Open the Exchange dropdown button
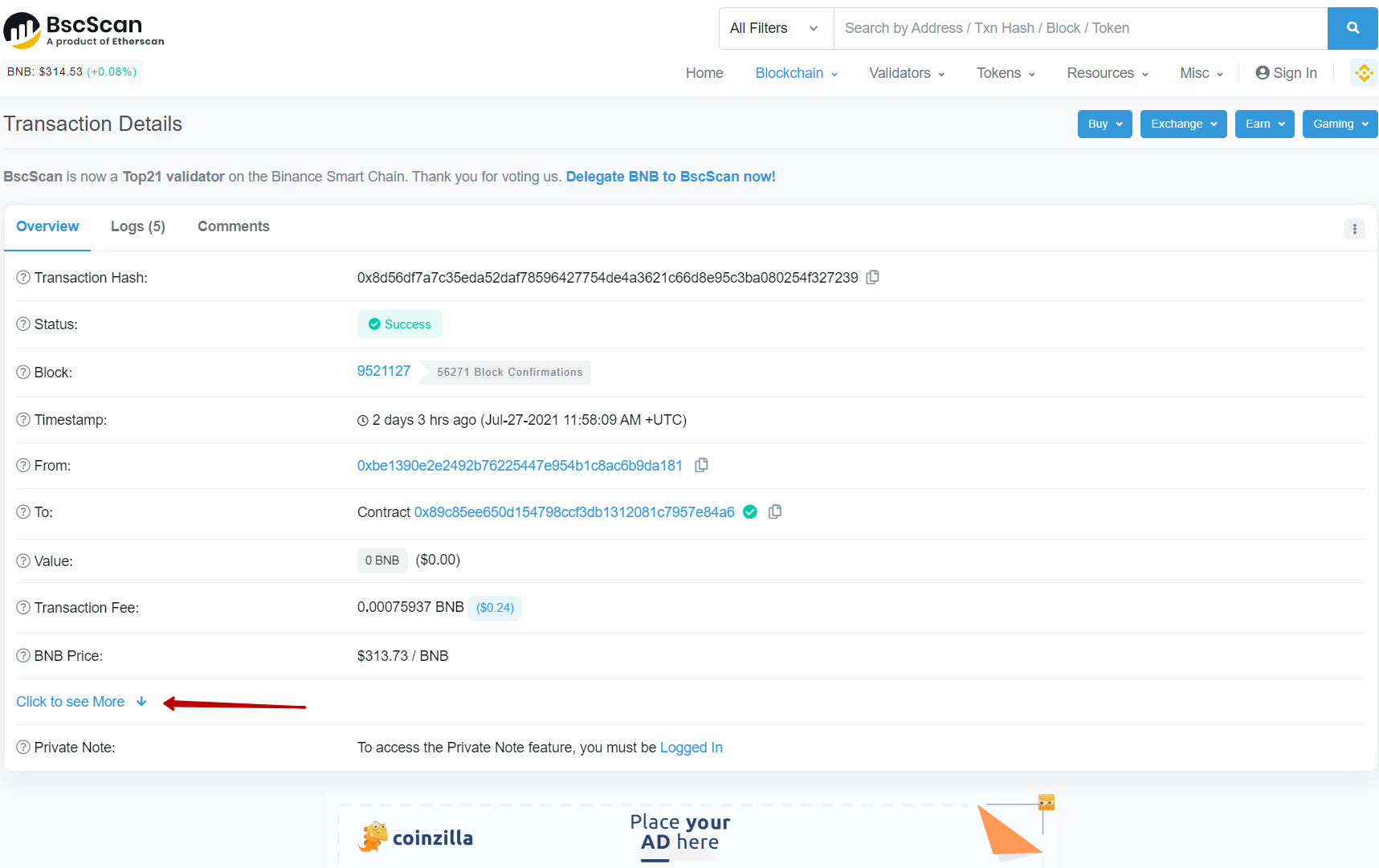The image size is (1379, 868). (x=1183, y=124)
